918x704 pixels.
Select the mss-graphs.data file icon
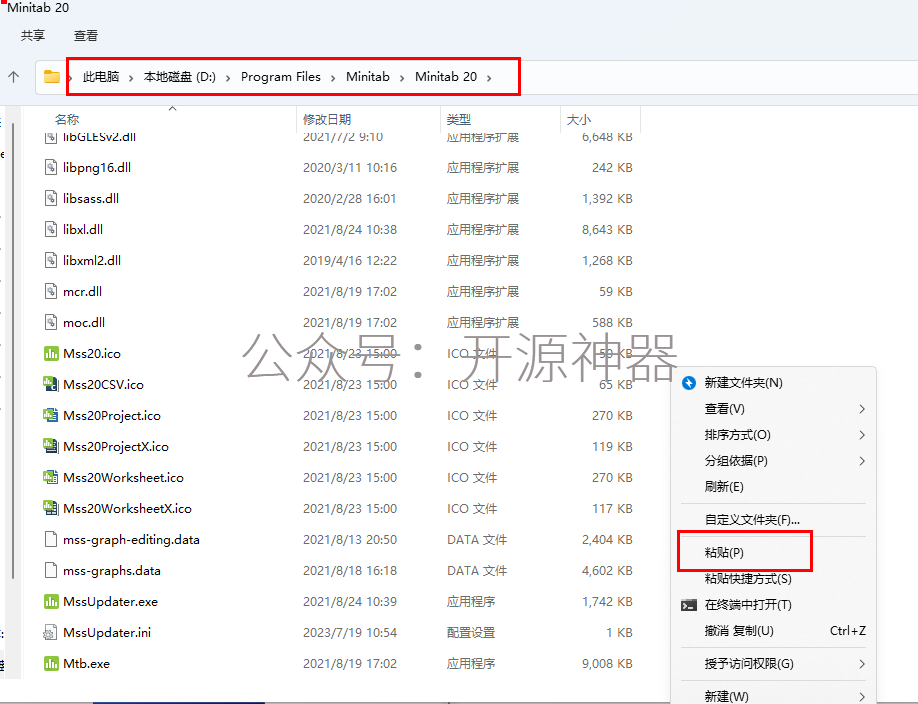pos(51,571)
